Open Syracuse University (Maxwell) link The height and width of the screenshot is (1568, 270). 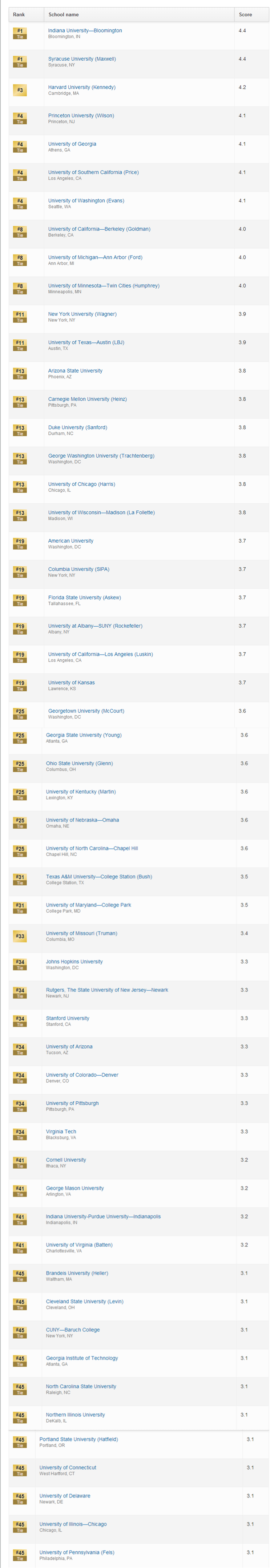82,59
